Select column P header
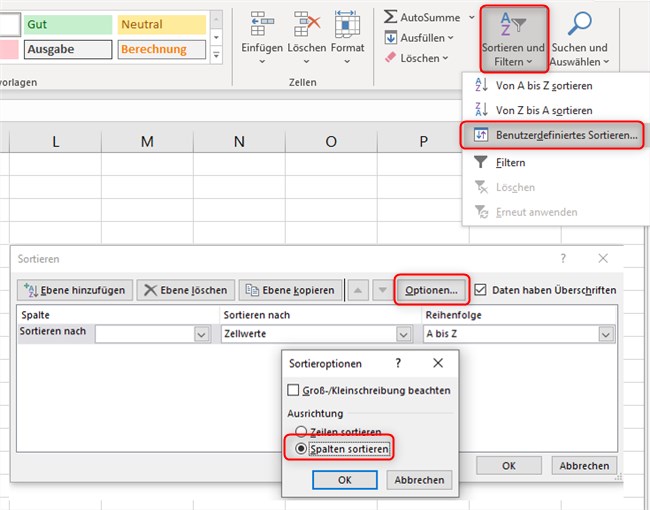650x510 pixels. point(423,141)
